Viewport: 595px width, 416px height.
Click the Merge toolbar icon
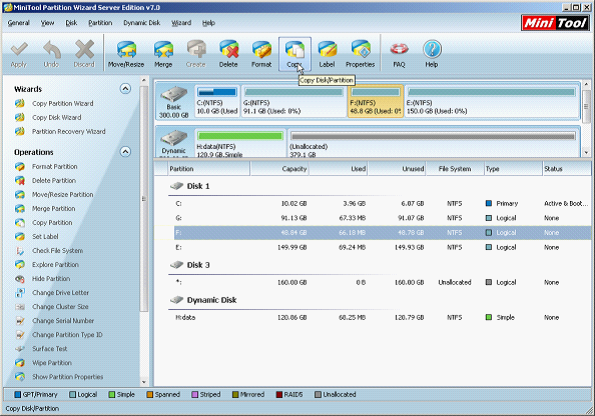pyautogui.click(x=163, y=54)
